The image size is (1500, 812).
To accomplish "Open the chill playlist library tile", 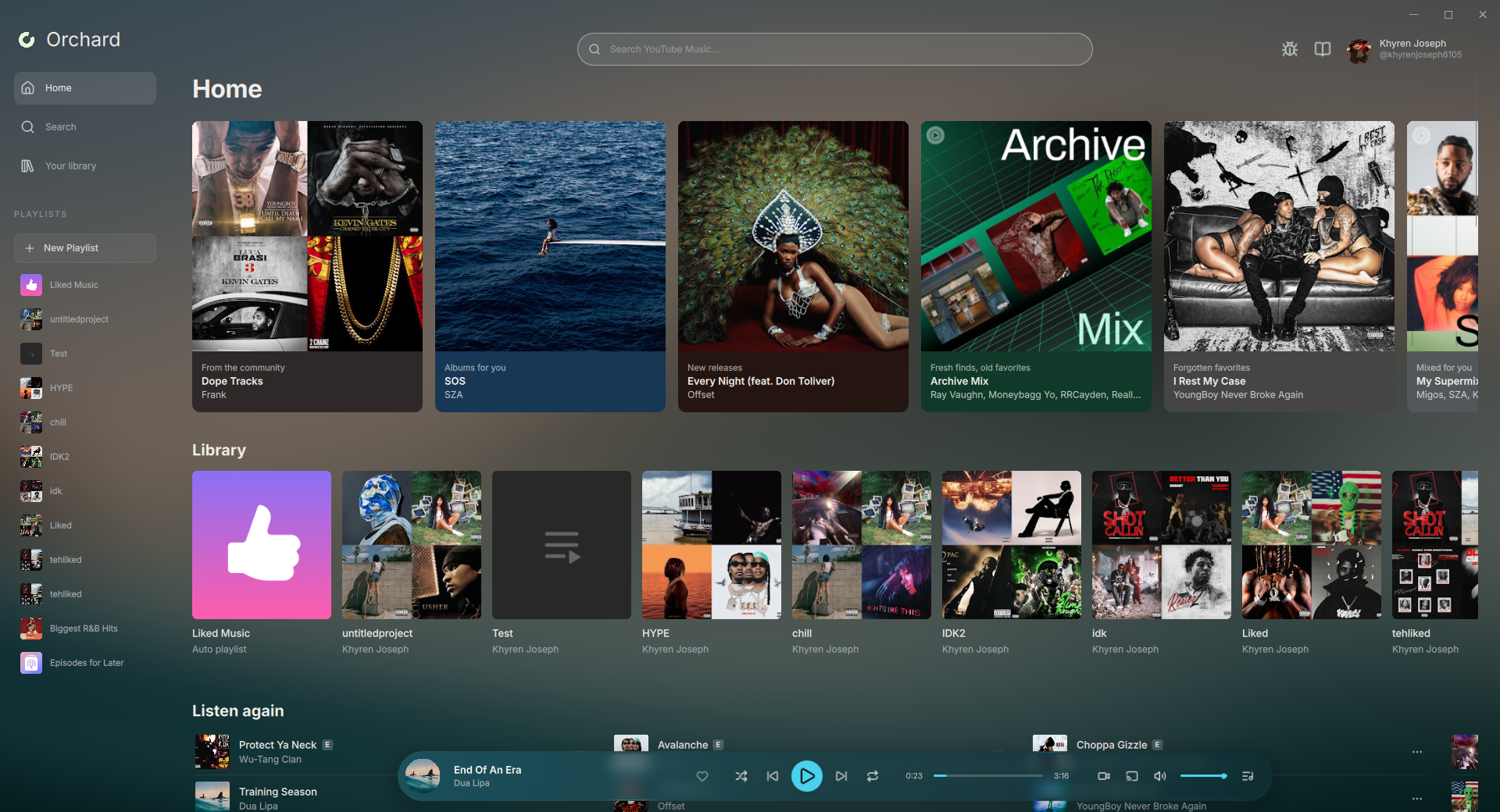I will click(x=862, y=563).
